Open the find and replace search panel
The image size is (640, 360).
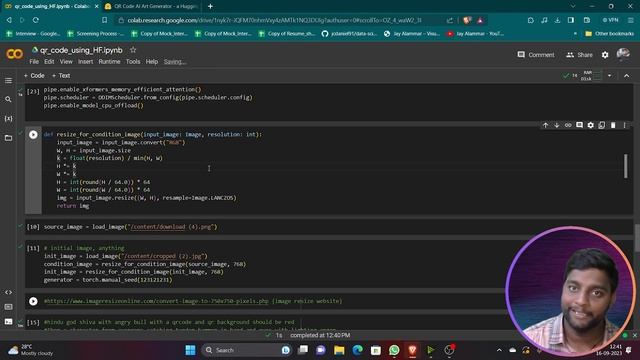click(8, 99)
